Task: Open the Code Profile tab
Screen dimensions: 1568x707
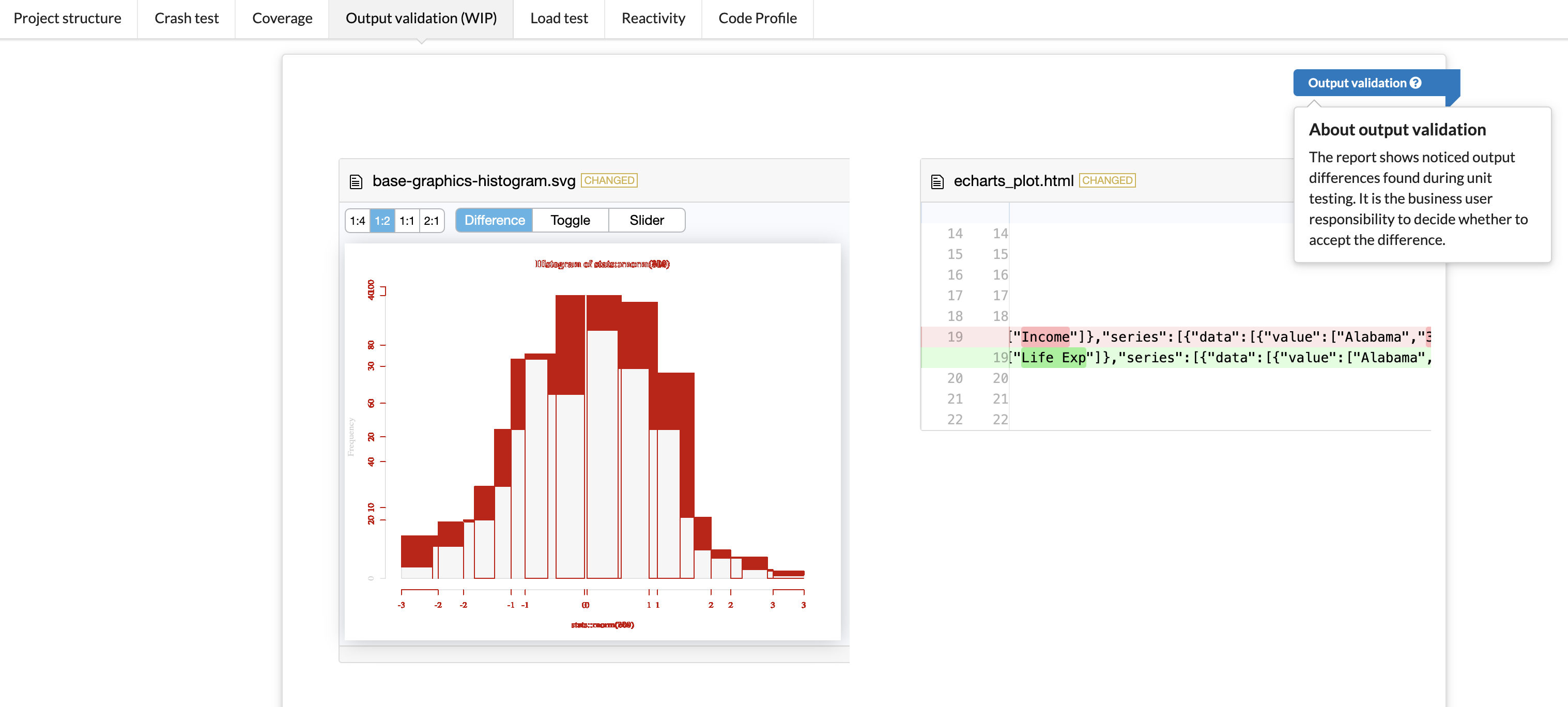Action: click(x=757, y=18)
